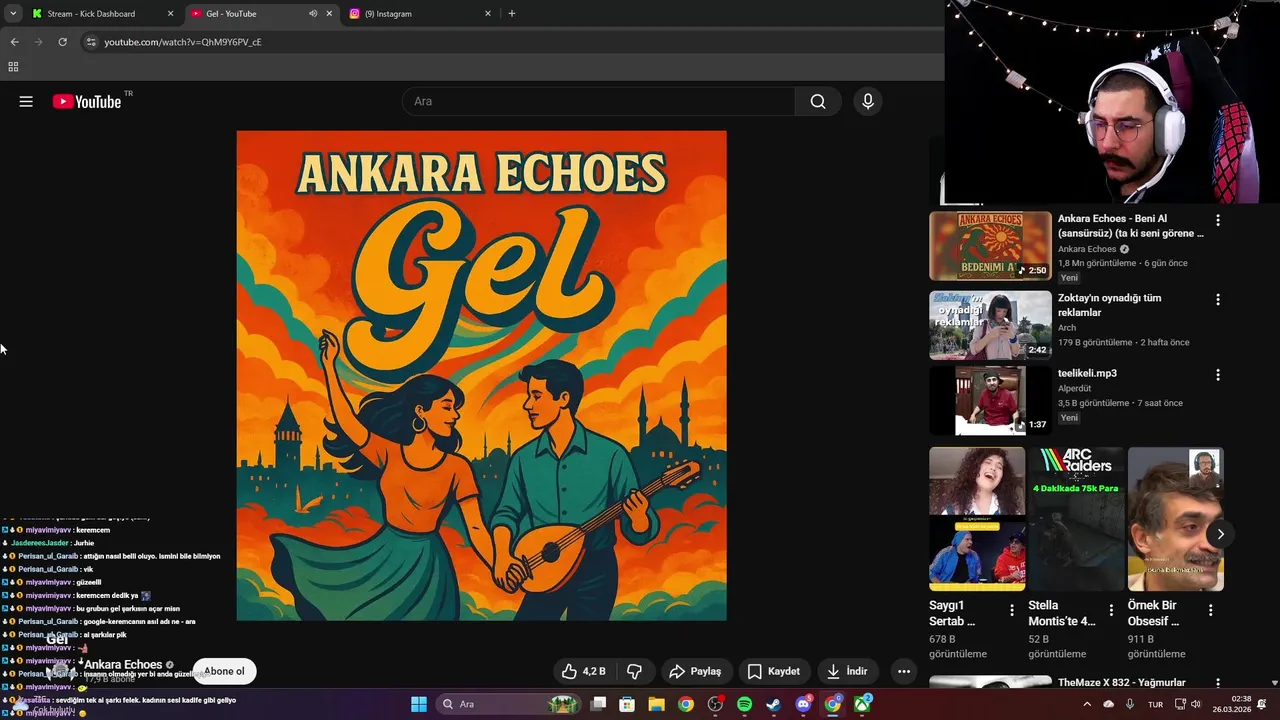Save video with Kaydet button
Viewport: 1280px width, 720px height.
point(774,671)
